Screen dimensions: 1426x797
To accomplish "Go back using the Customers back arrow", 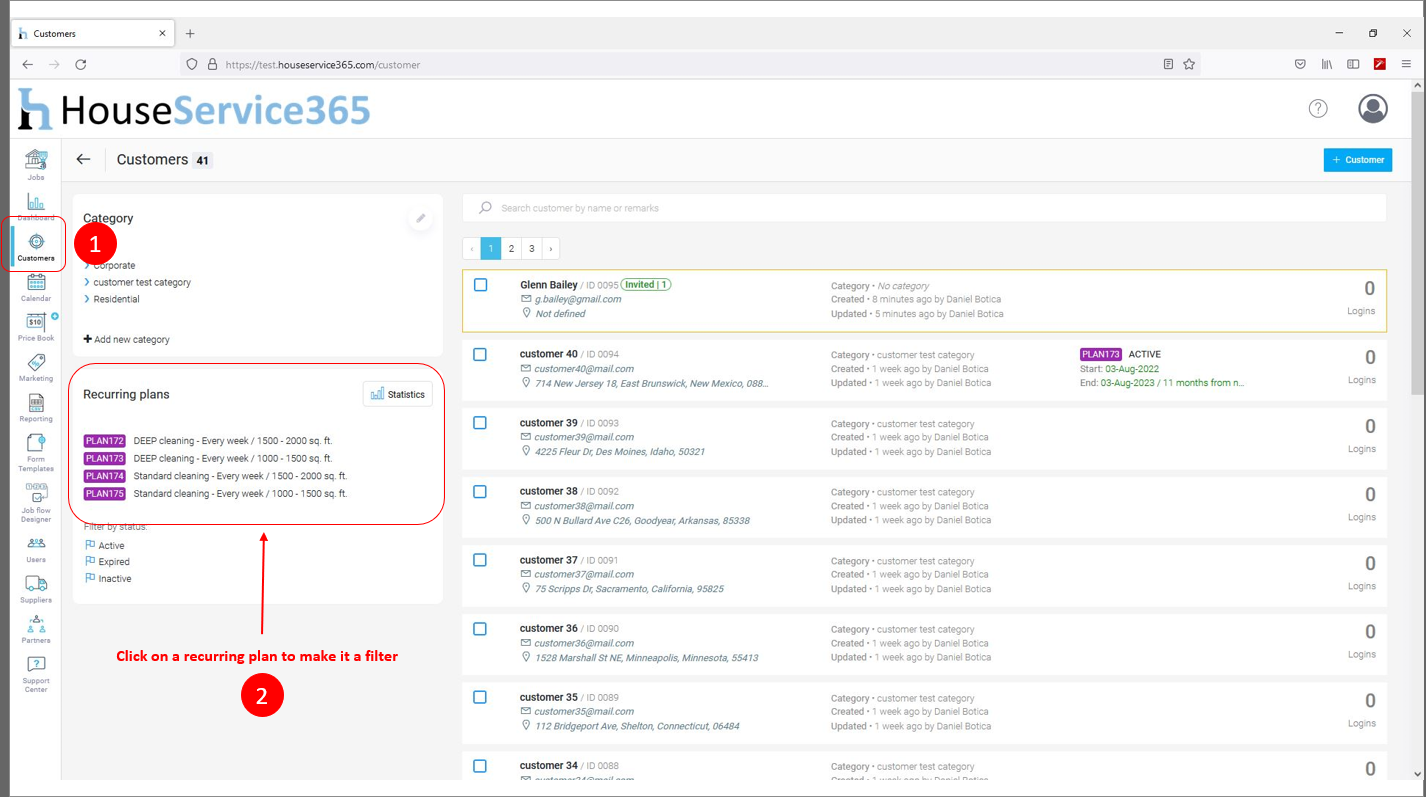I will click(84, 159).
